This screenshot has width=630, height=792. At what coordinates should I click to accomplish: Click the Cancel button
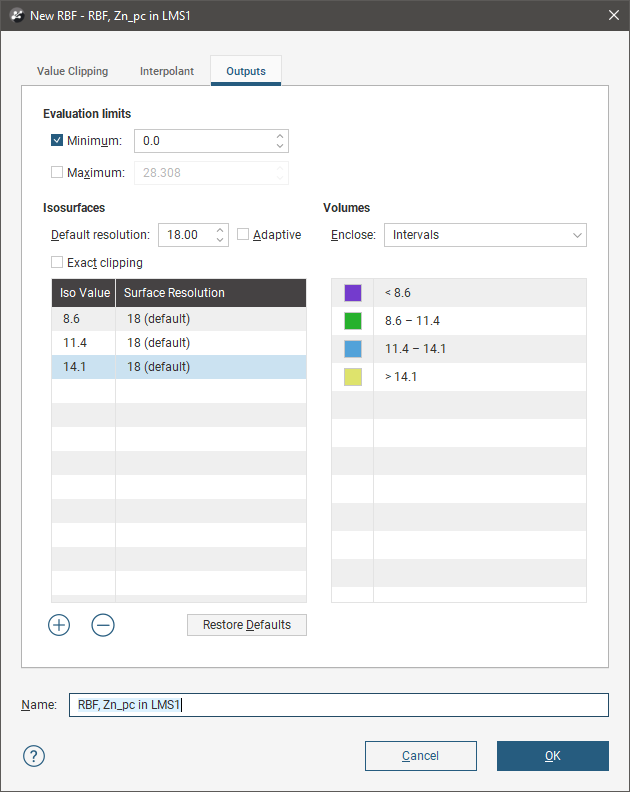tap(420, 756)
